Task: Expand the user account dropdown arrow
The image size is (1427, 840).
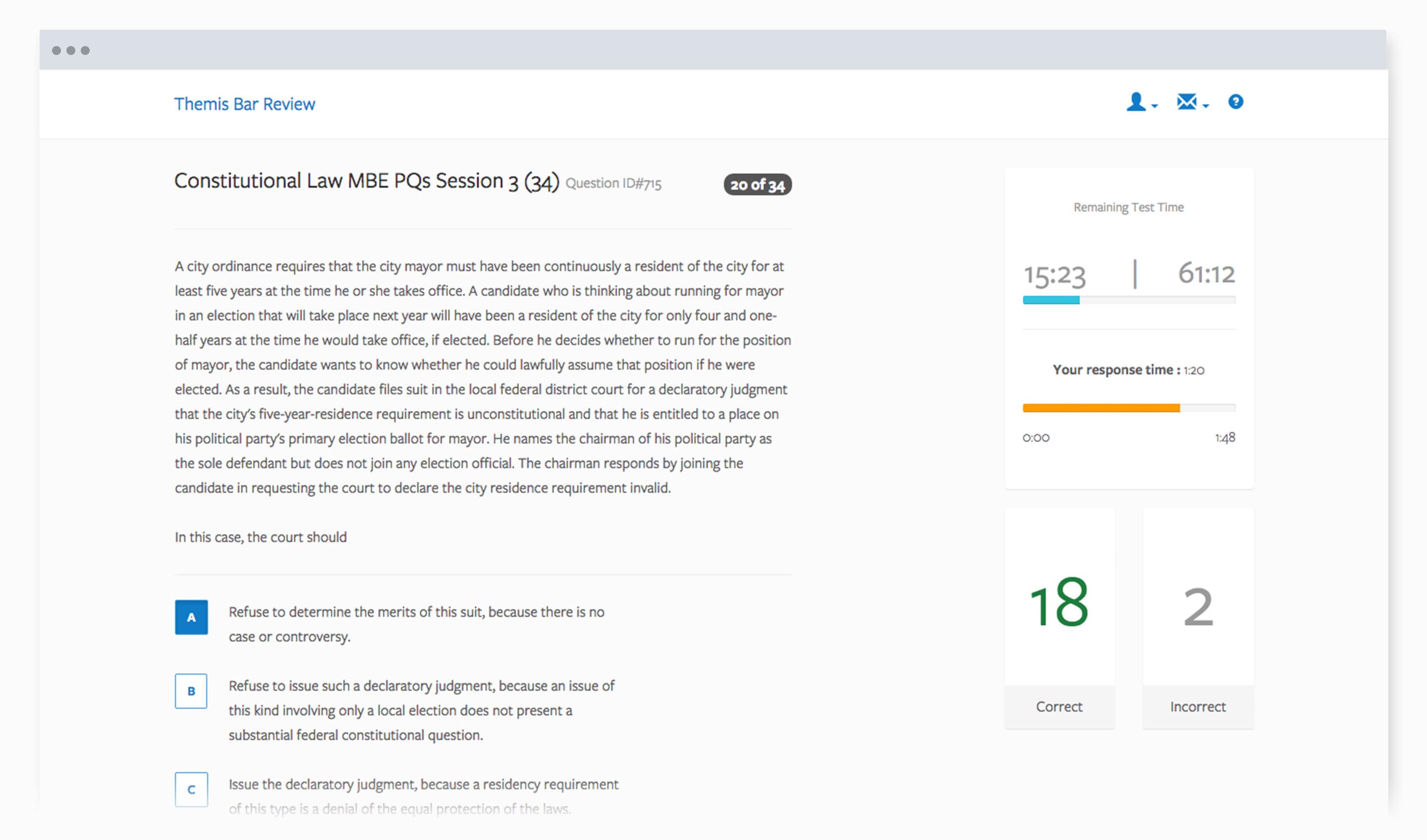Action: tap(1154, 106)
